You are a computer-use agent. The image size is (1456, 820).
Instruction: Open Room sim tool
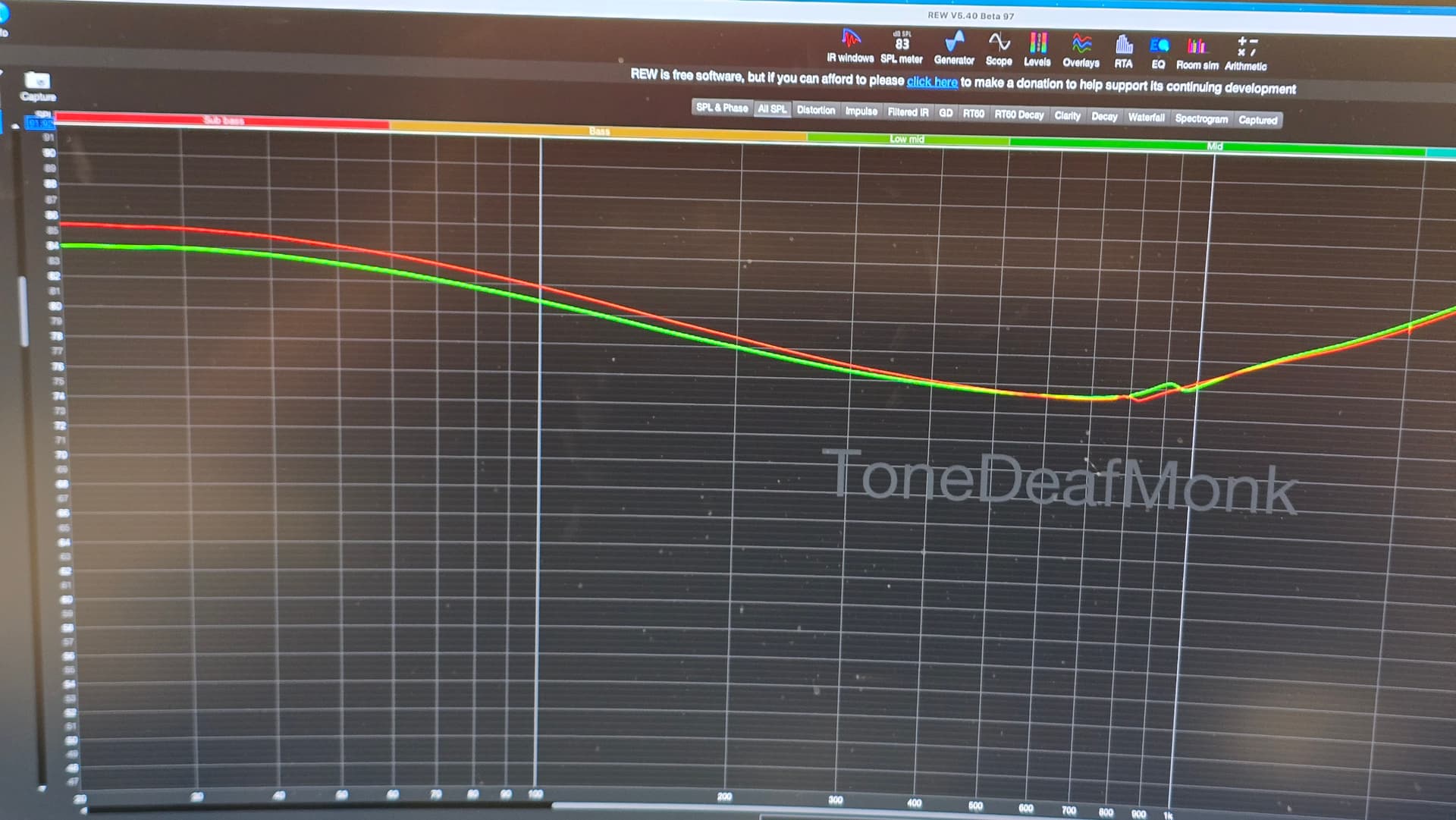tap(1197, 54)
